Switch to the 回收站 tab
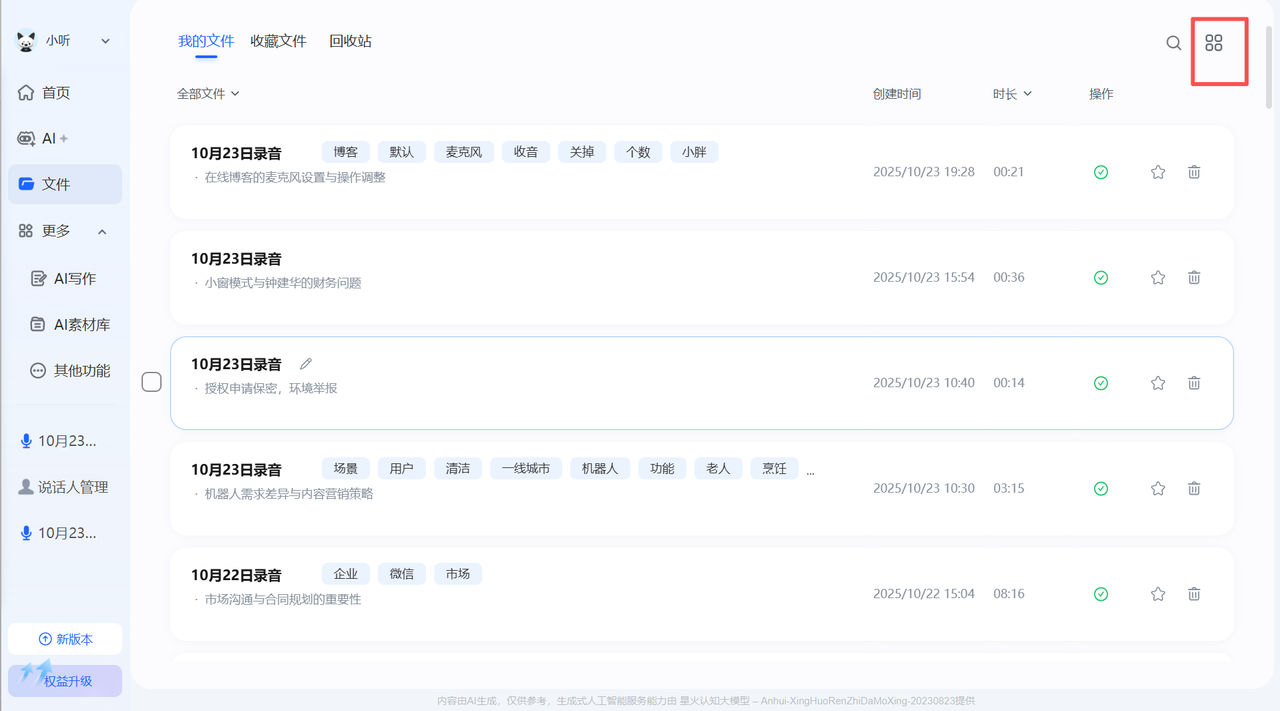 [x=350, y=41]
